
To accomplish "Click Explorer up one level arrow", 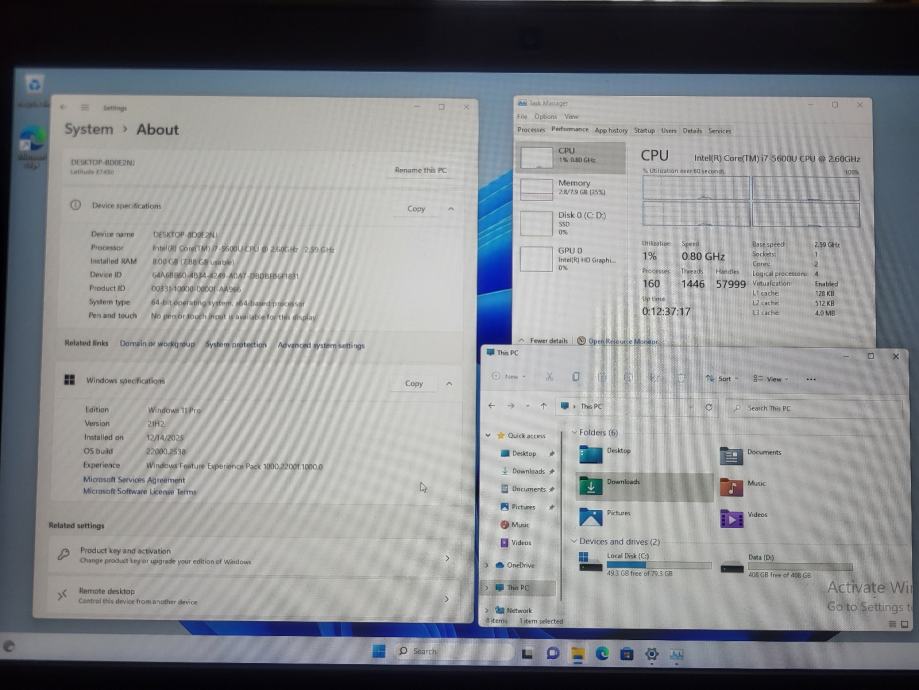I will point(543,406).
